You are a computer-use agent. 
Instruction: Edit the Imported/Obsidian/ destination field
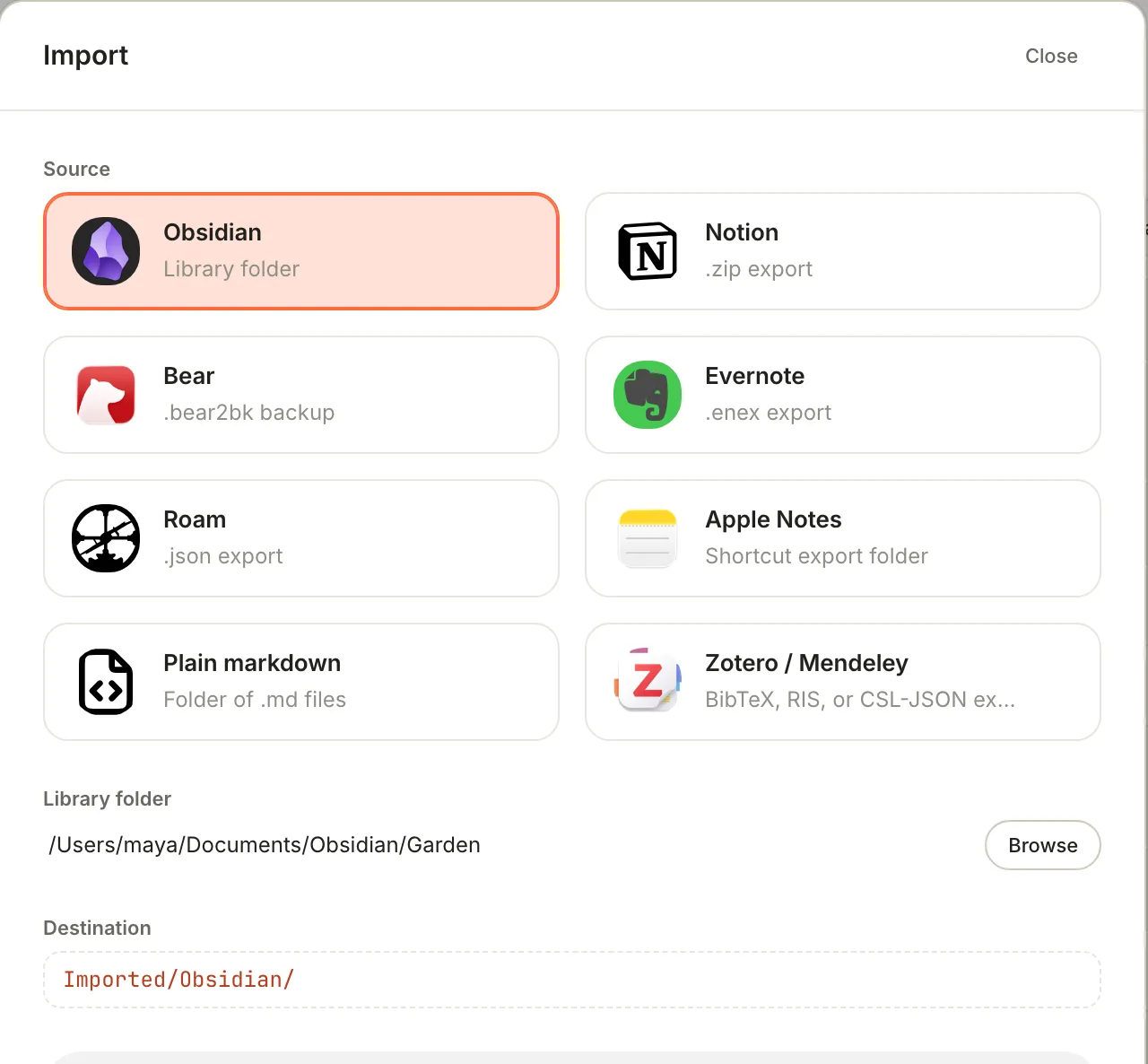tap(572, 980)
